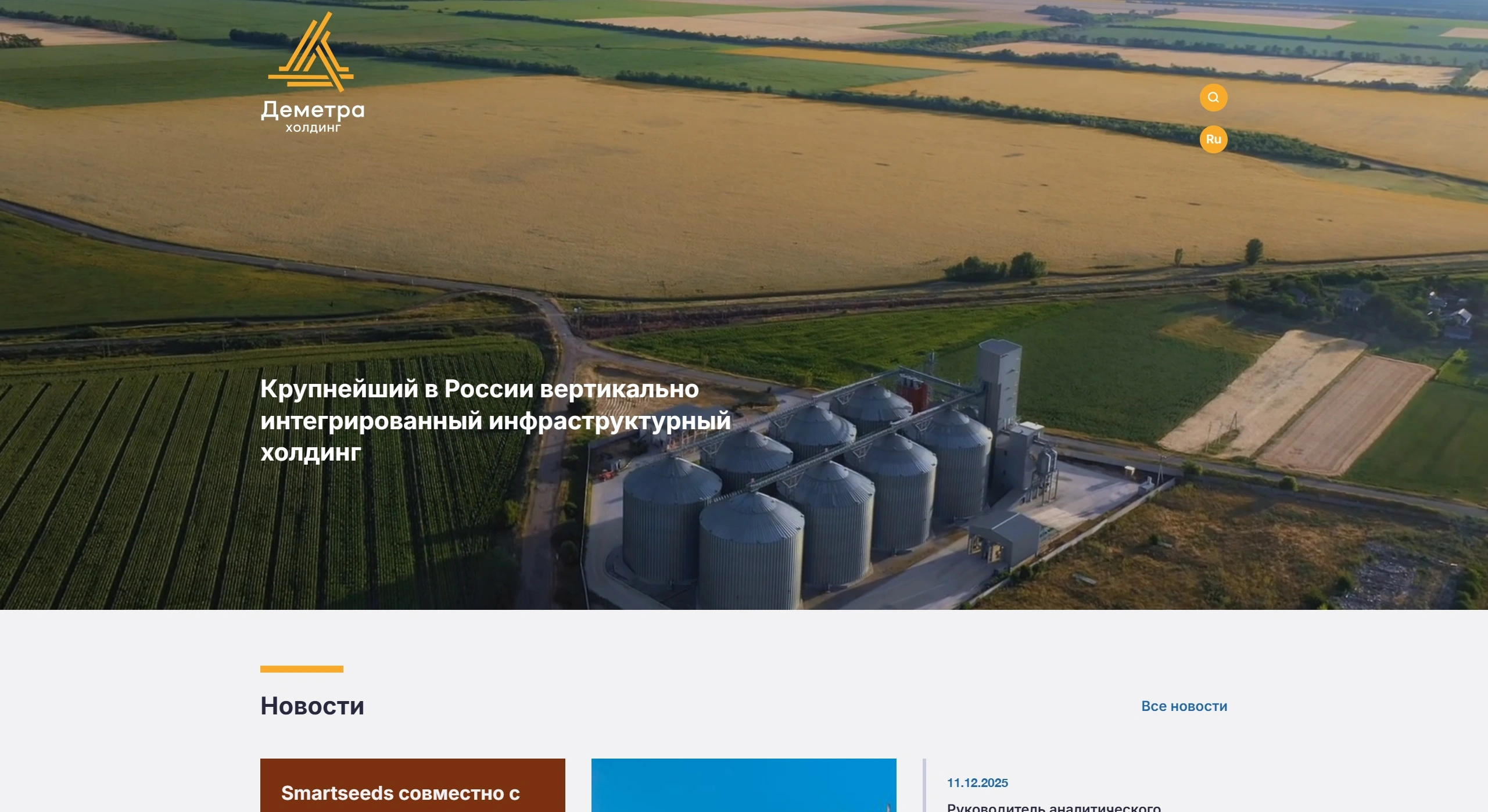Open the blue-image news card
The width and height of the screenshot is (1488, 812).
pos(744,785)
